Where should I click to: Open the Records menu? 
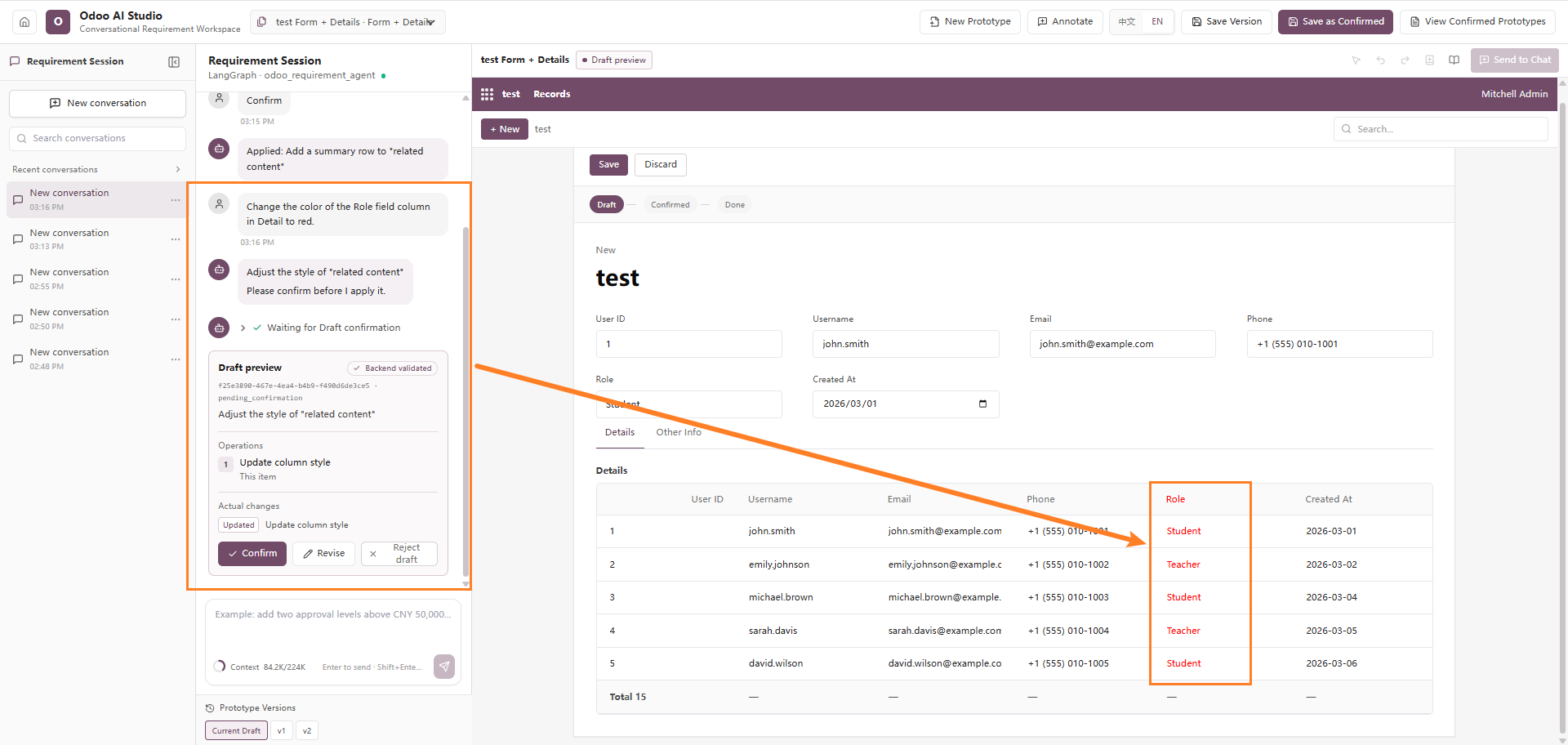552,95
